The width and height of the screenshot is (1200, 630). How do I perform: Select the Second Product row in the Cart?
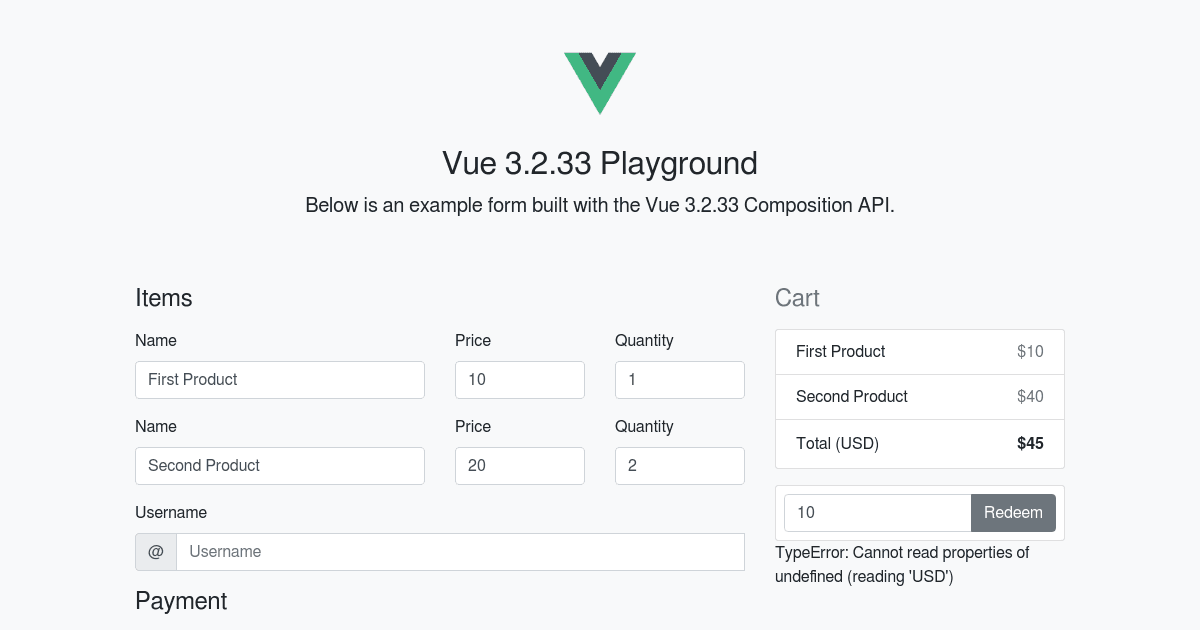click(919, 397)
